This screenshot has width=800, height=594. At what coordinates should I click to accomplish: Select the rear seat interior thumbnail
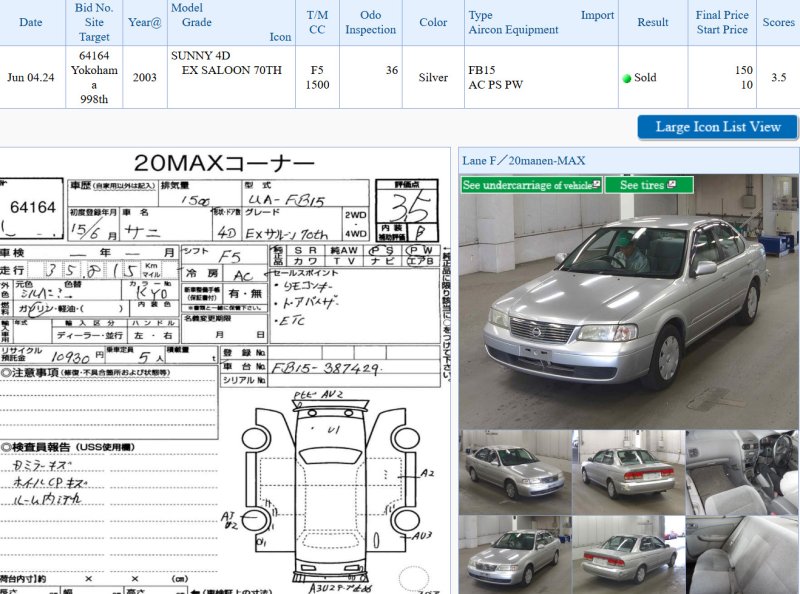click(x=742, y=555)
